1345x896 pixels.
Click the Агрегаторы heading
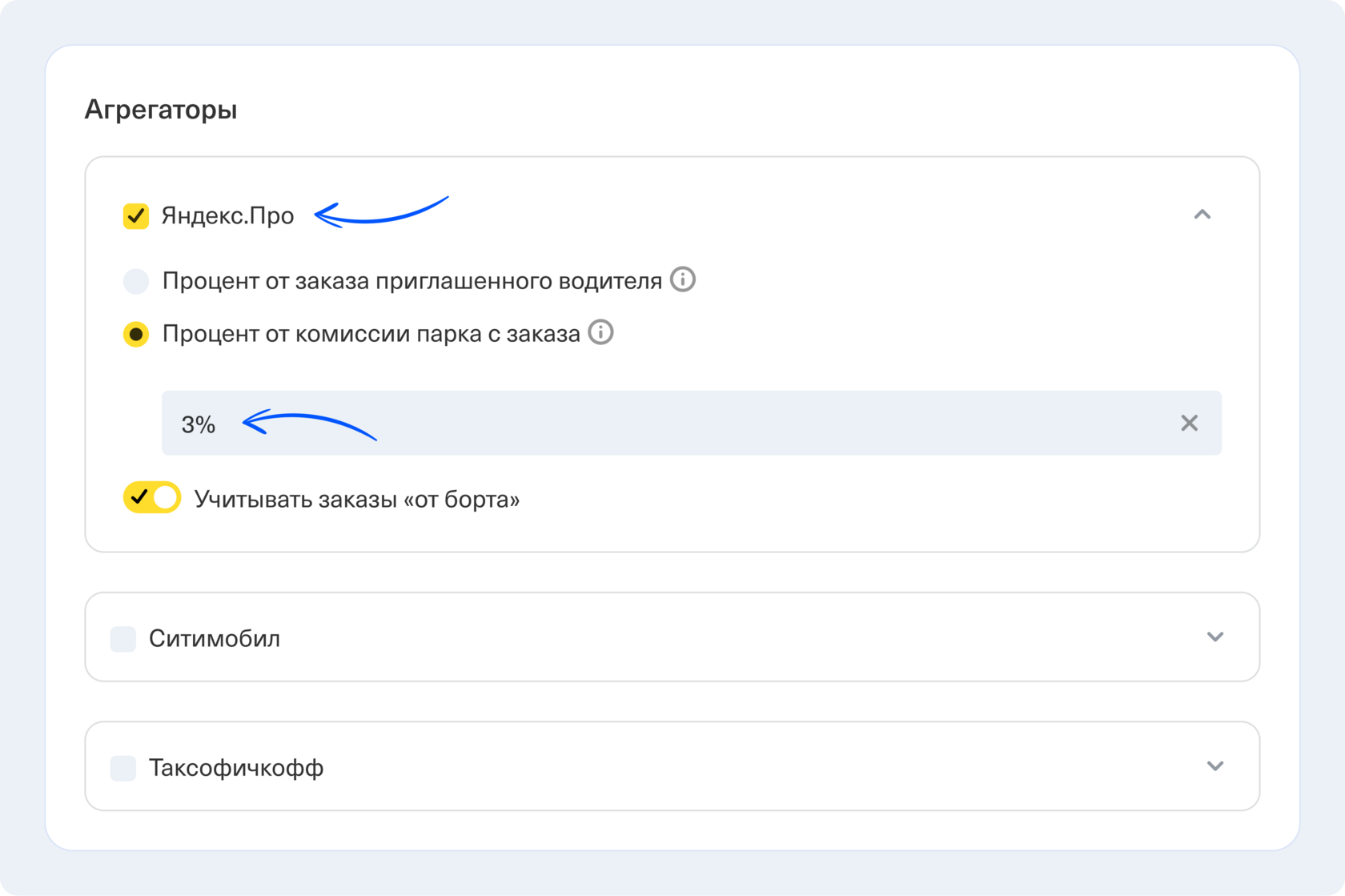pos(161,110)
